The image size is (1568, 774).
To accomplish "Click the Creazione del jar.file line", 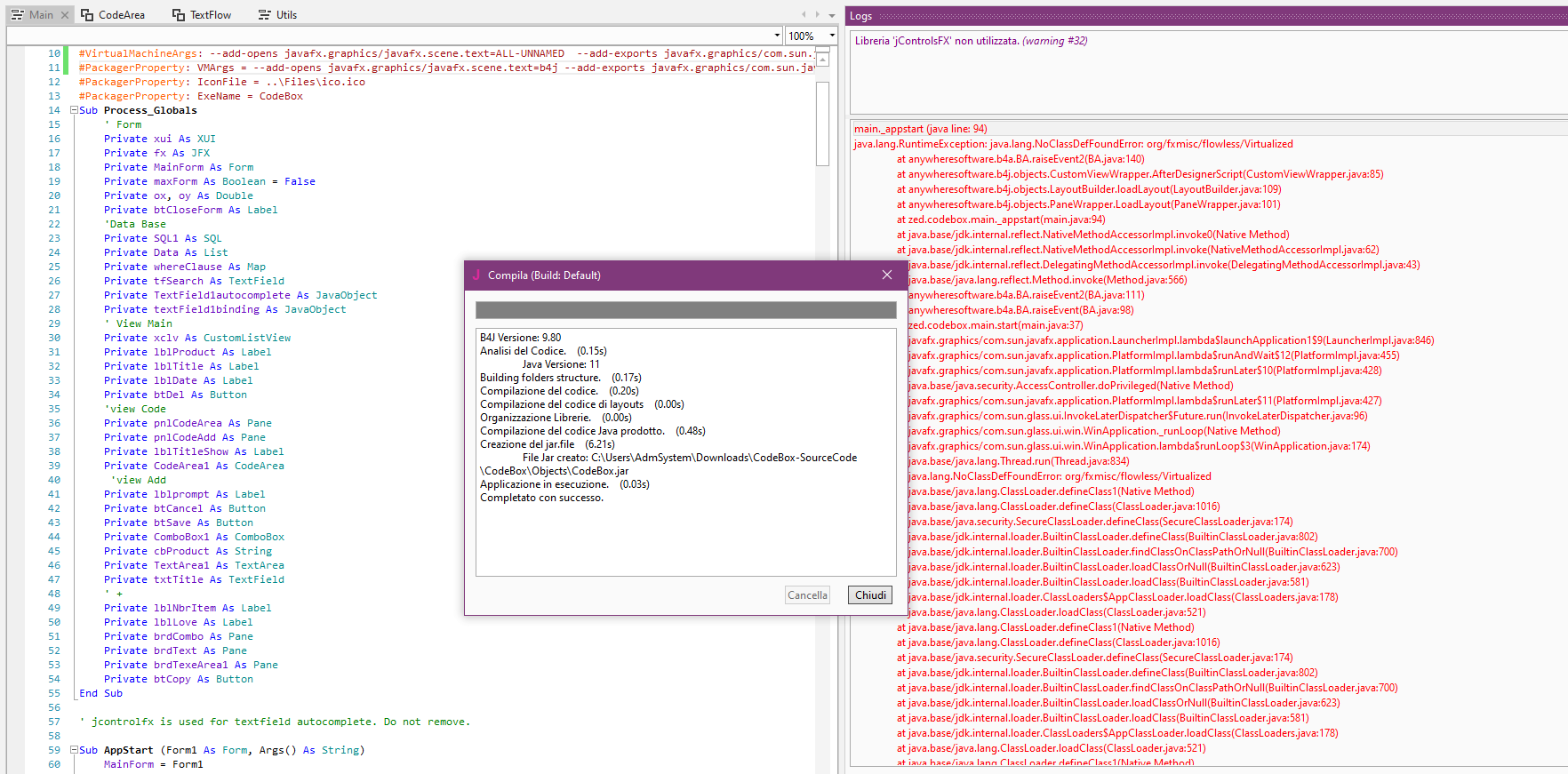I will point(548,444).
